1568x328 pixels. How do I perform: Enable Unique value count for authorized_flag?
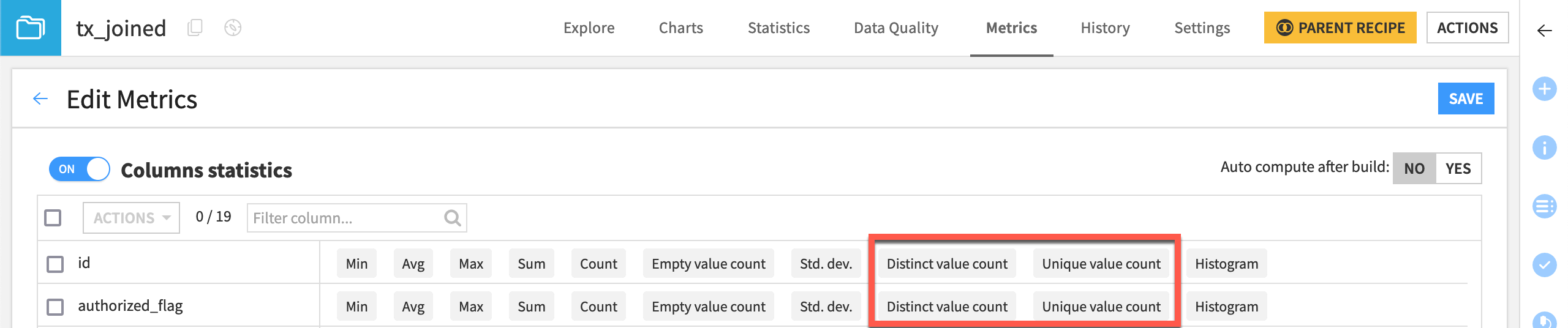point(1101,307)
